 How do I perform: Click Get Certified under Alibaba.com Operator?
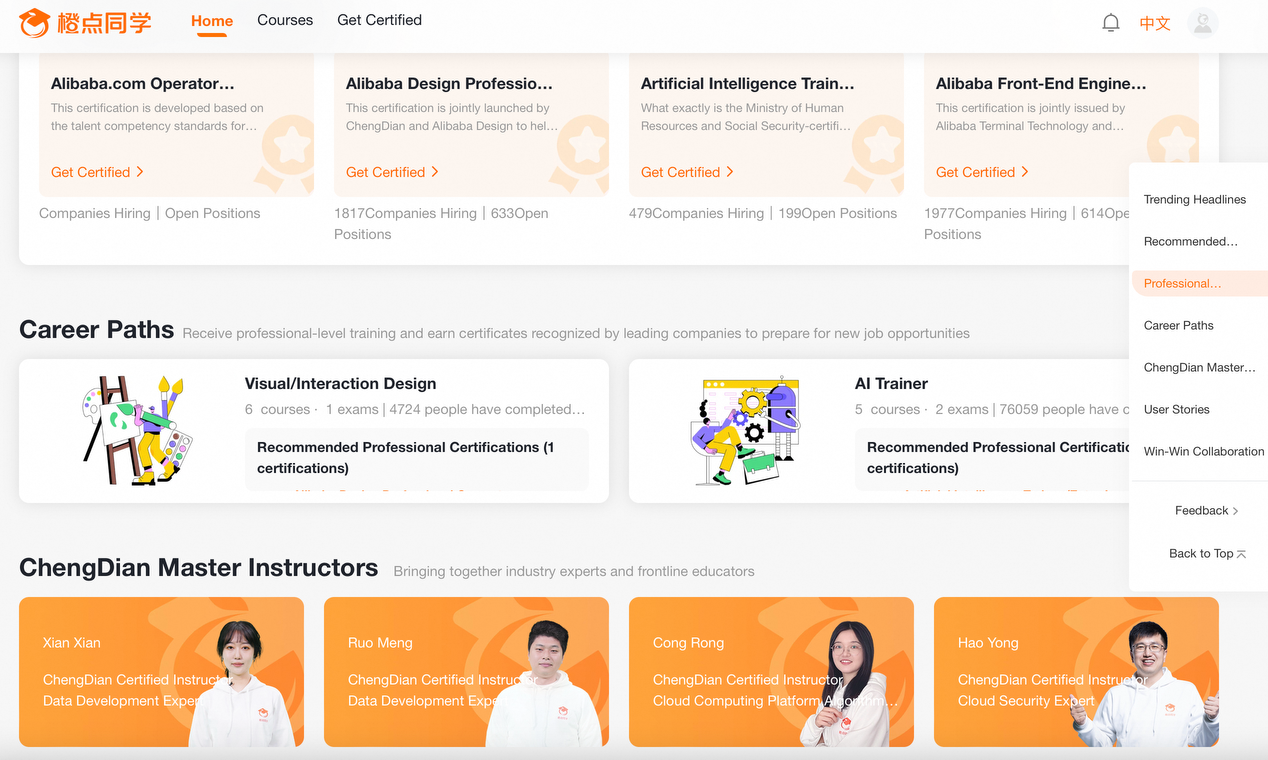(x=97, y=172)
